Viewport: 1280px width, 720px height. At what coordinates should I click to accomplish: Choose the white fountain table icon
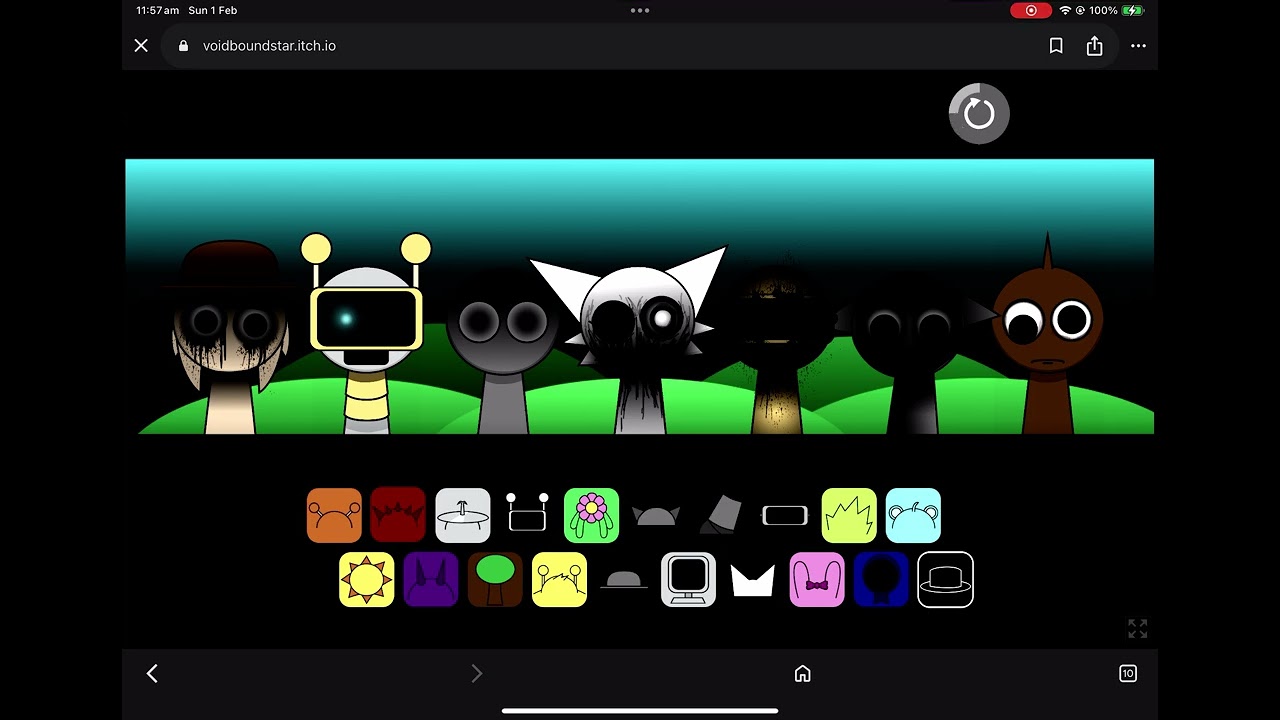463,515
